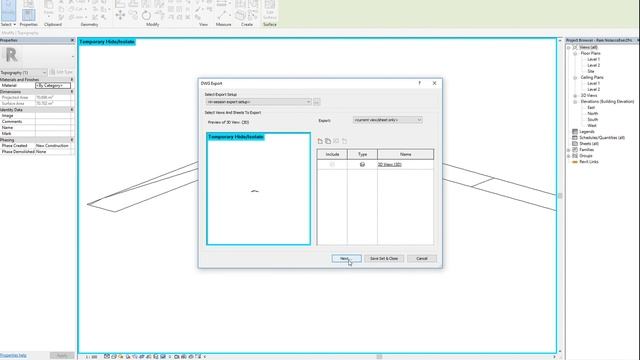This screenshot has width=640, height=360.
Task: Click the Type column header
Action: click(362, 154)
